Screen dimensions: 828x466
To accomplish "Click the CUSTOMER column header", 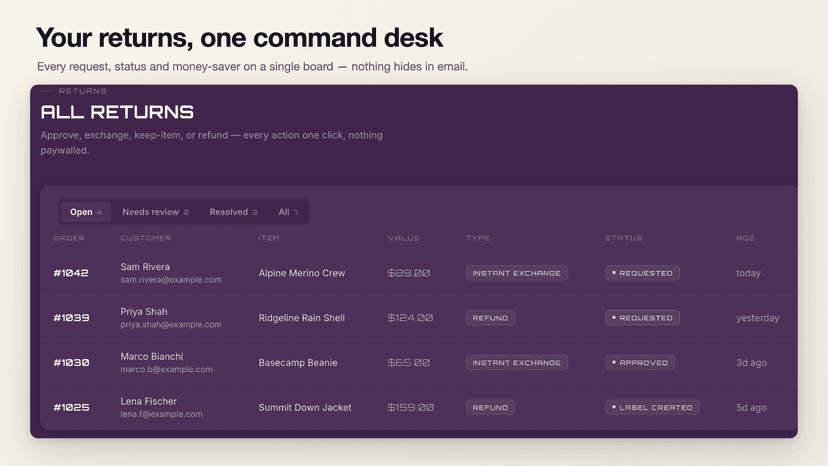I will 146,238.
